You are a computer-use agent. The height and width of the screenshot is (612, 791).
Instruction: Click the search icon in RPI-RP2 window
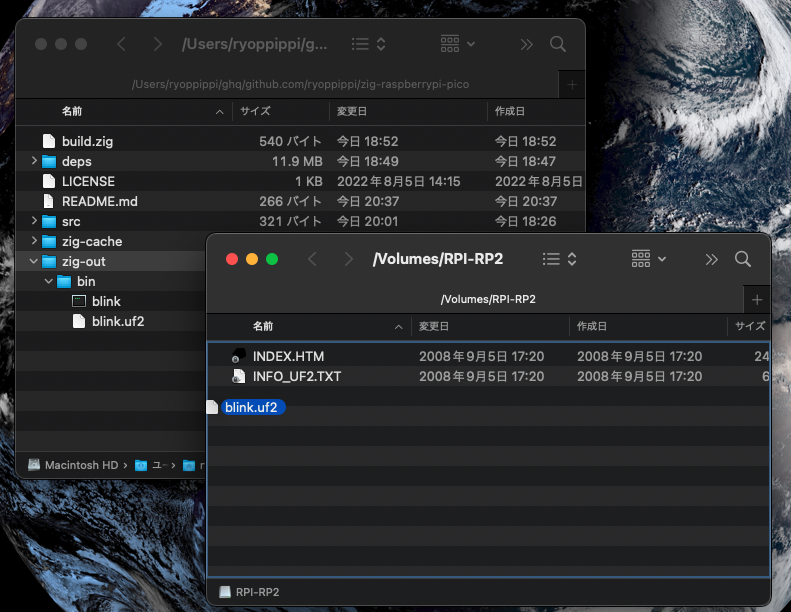point(743,259)
